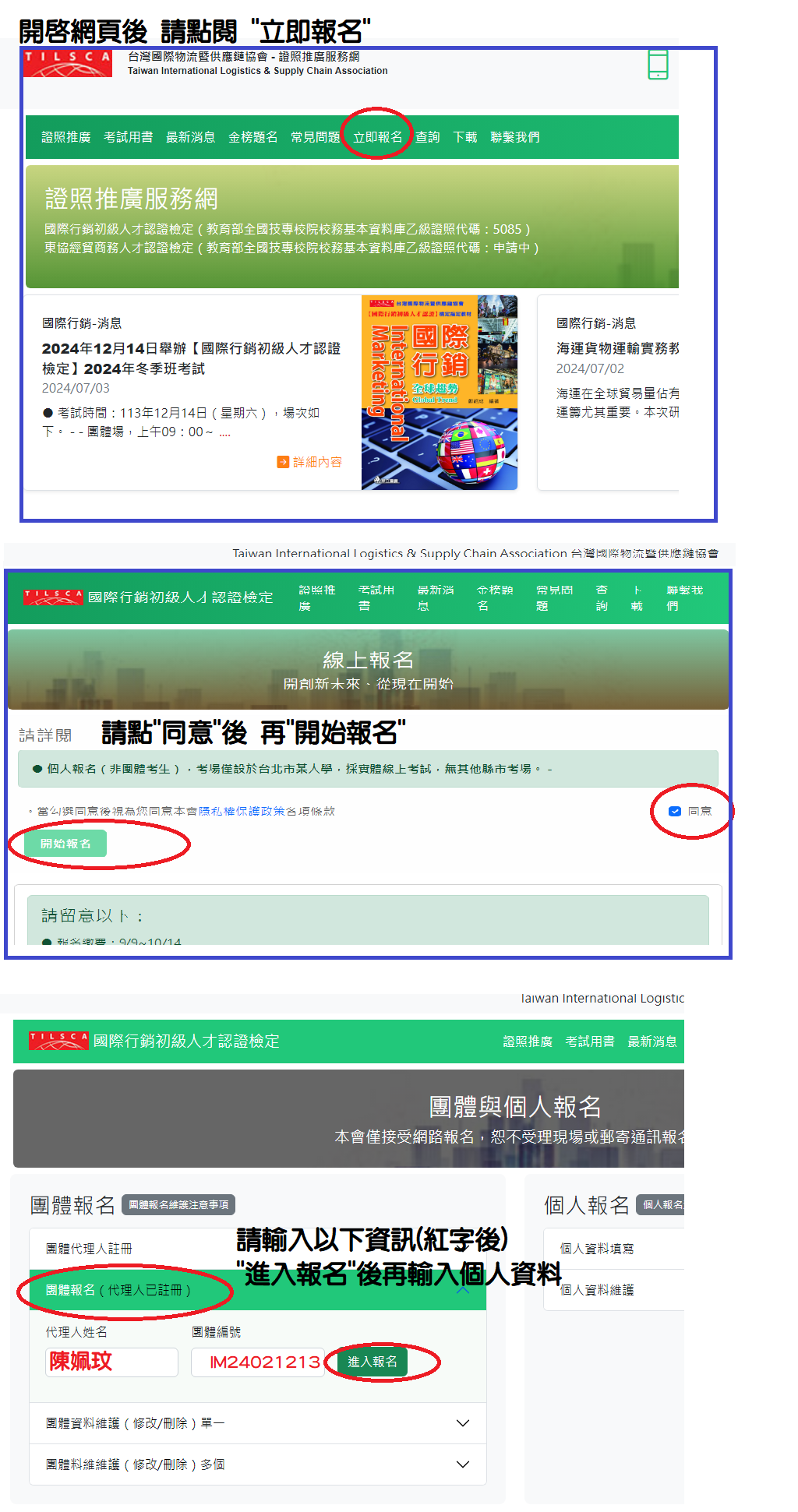Screen dimensions: 798x1512
Task: Open 考試用書 in the homepage menu
Action: [x=129, y=137]
